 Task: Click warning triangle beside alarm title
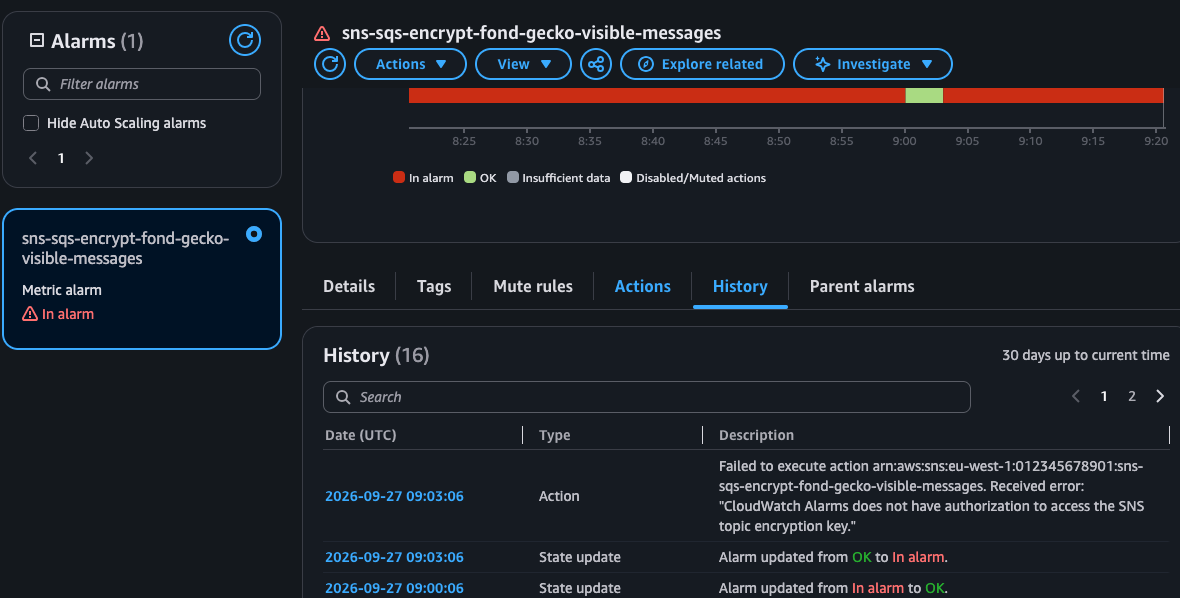[322, 33]
